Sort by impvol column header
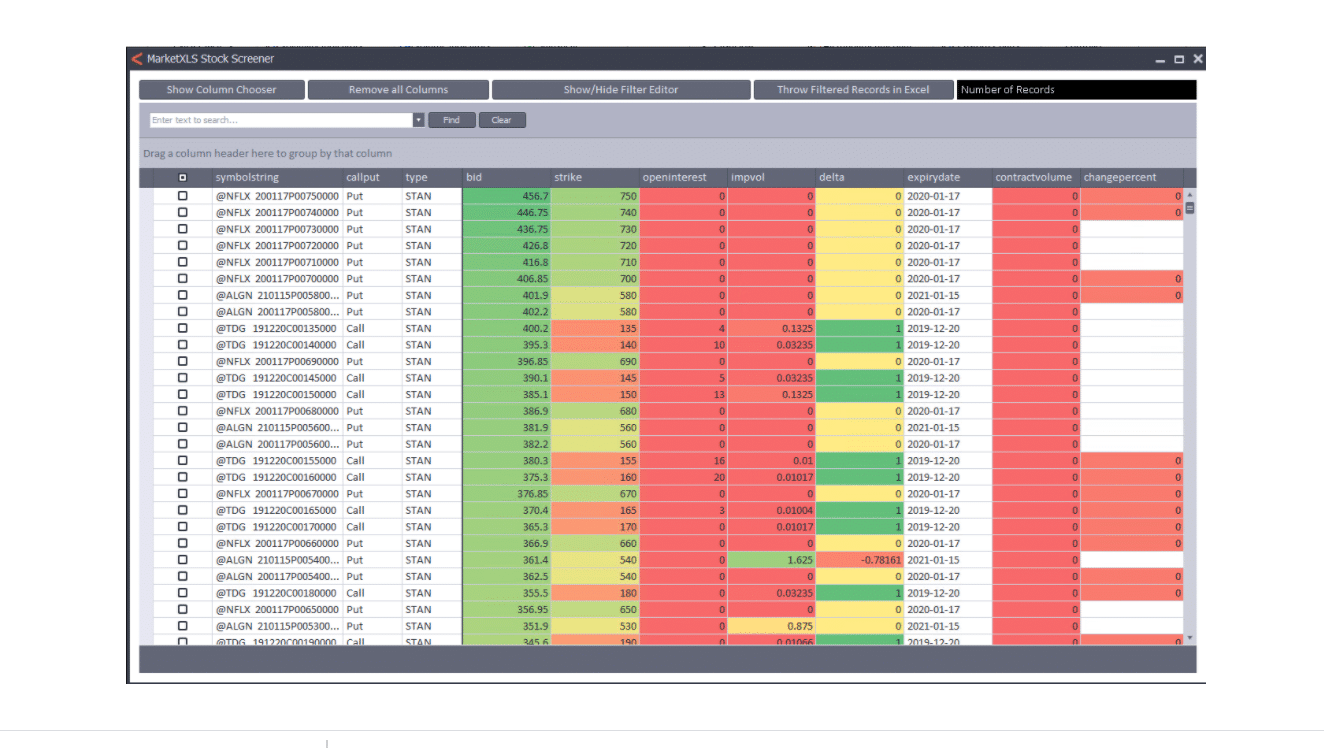This screenshot has height=748, width=1324. (771, 178)
